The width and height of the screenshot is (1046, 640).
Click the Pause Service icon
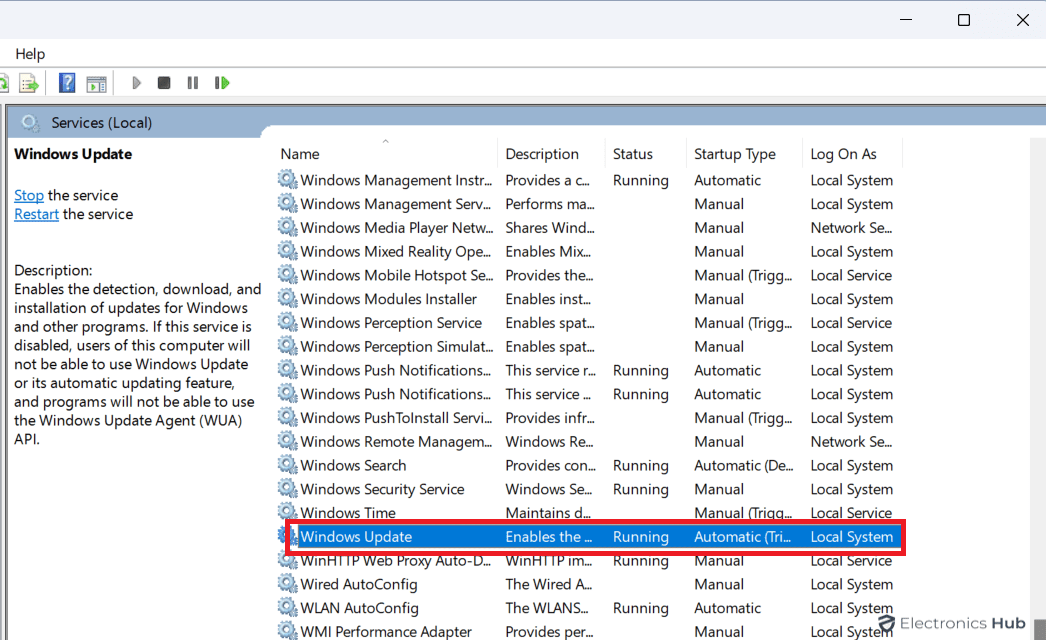[192, 83]
